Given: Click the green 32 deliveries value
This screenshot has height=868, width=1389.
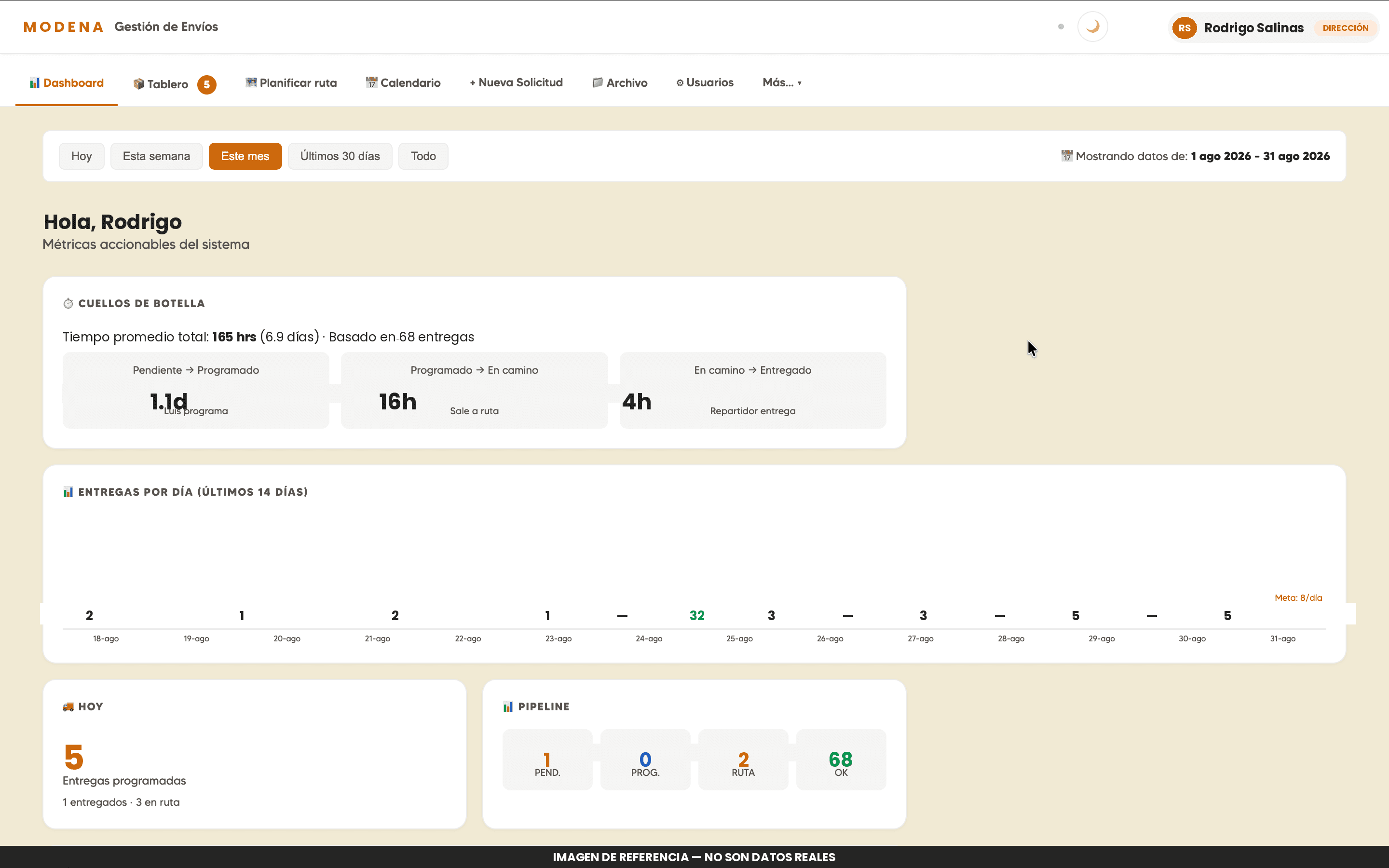Looking at the screenshot, I should 697,615.
